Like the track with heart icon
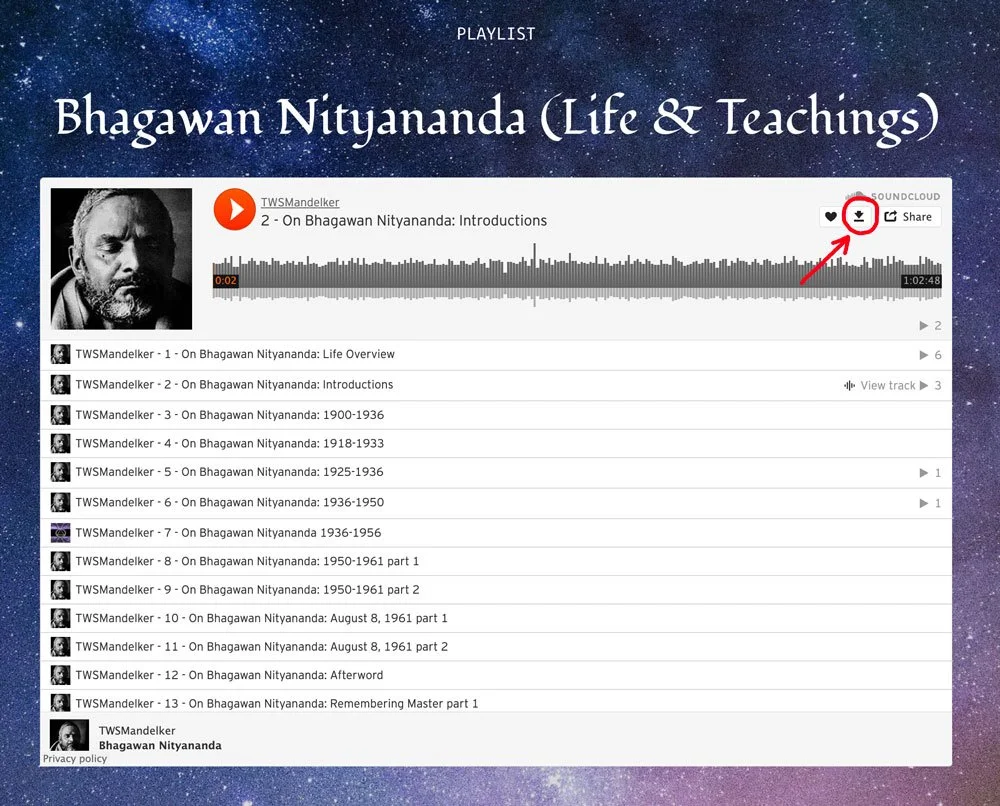Viewport: 1000px width, 806px height. [x=830, y=217]
